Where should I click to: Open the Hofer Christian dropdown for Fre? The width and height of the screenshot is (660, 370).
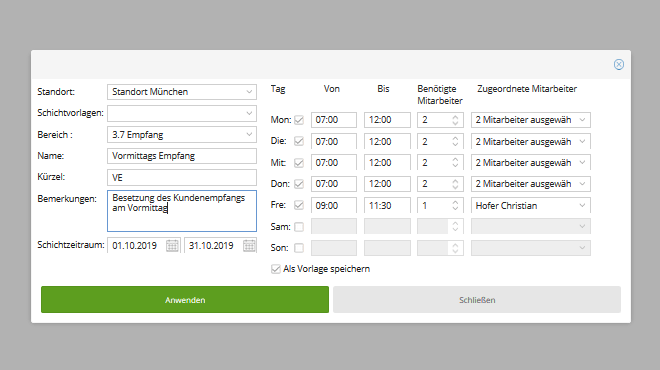point(530,205)
